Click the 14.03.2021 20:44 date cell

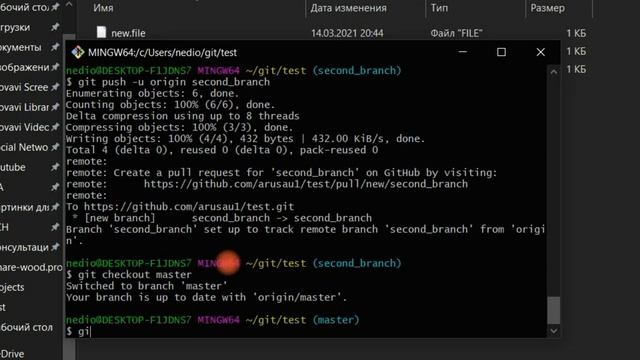[347, 33]
